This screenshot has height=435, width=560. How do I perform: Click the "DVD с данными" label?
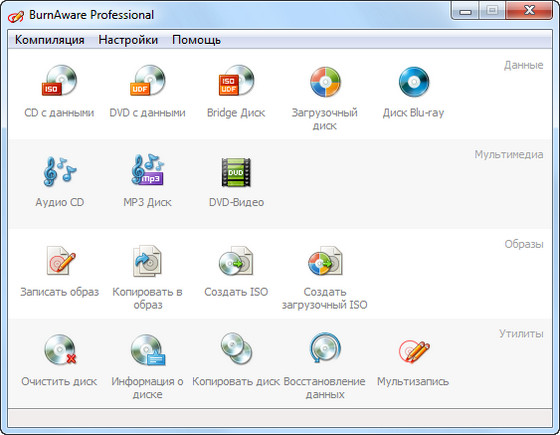coord(148,113)
